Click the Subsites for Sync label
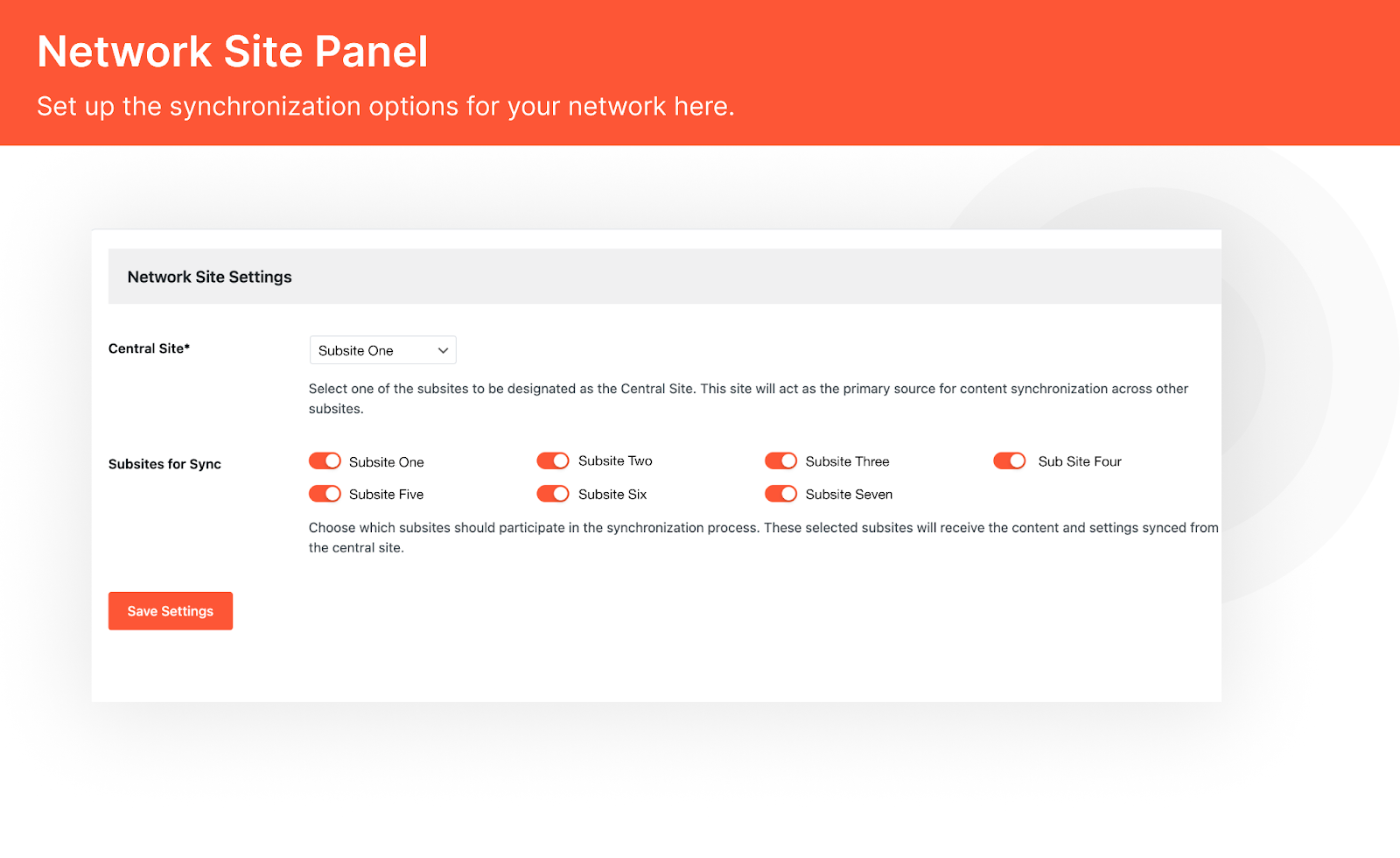This screenshot has width=1400, height=858. coord(164,463)
